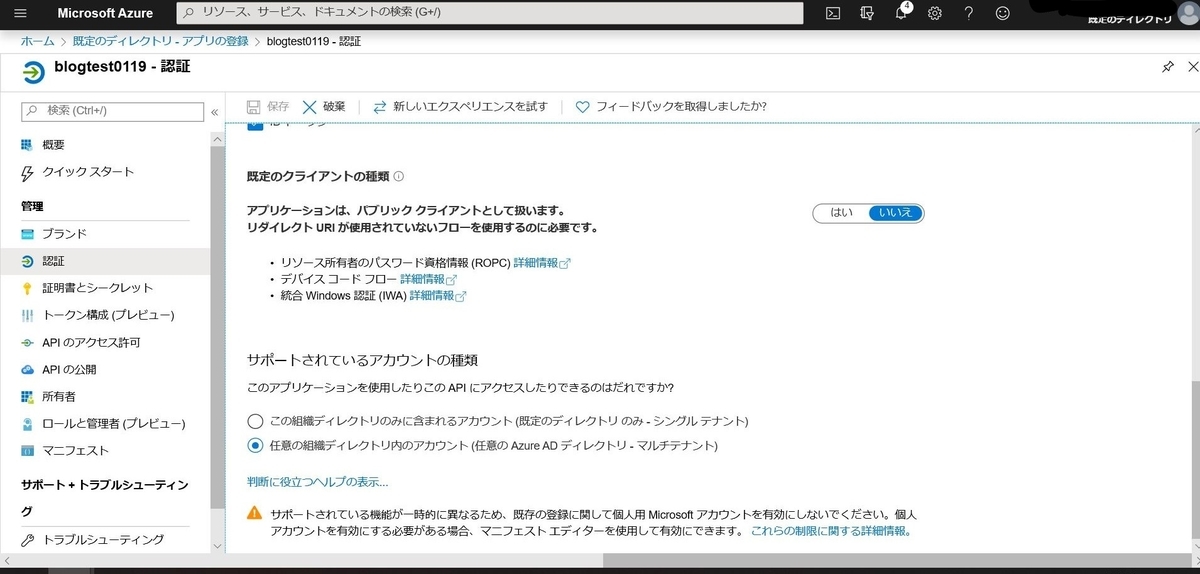Click フィードバックを取得しましたか?
Screen dimensions: 1200x574
point(671,106)
